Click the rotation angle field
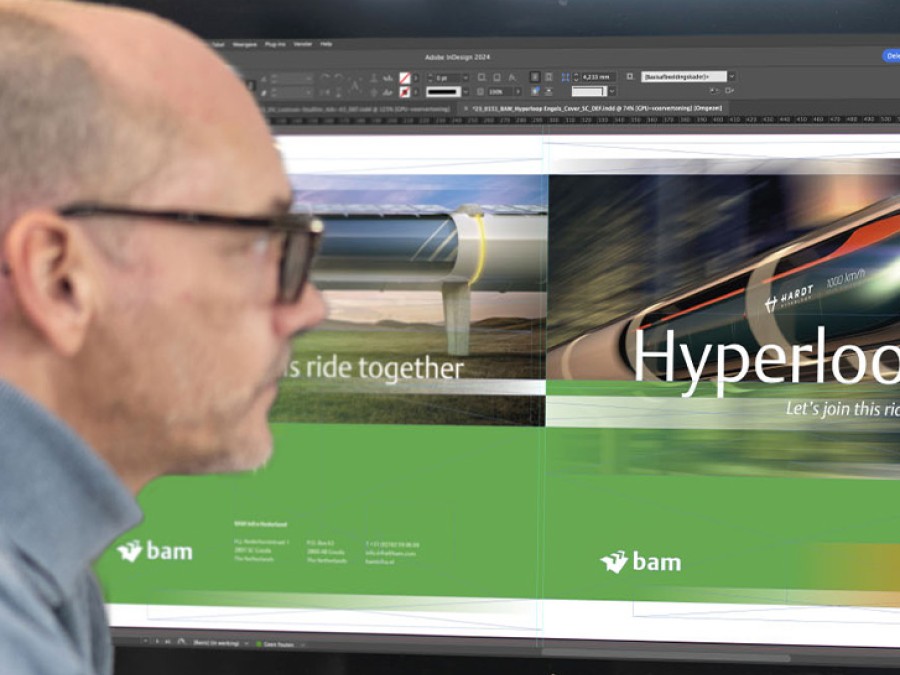Viewport: 900px width, 675px height. click(x=292, y=78)
